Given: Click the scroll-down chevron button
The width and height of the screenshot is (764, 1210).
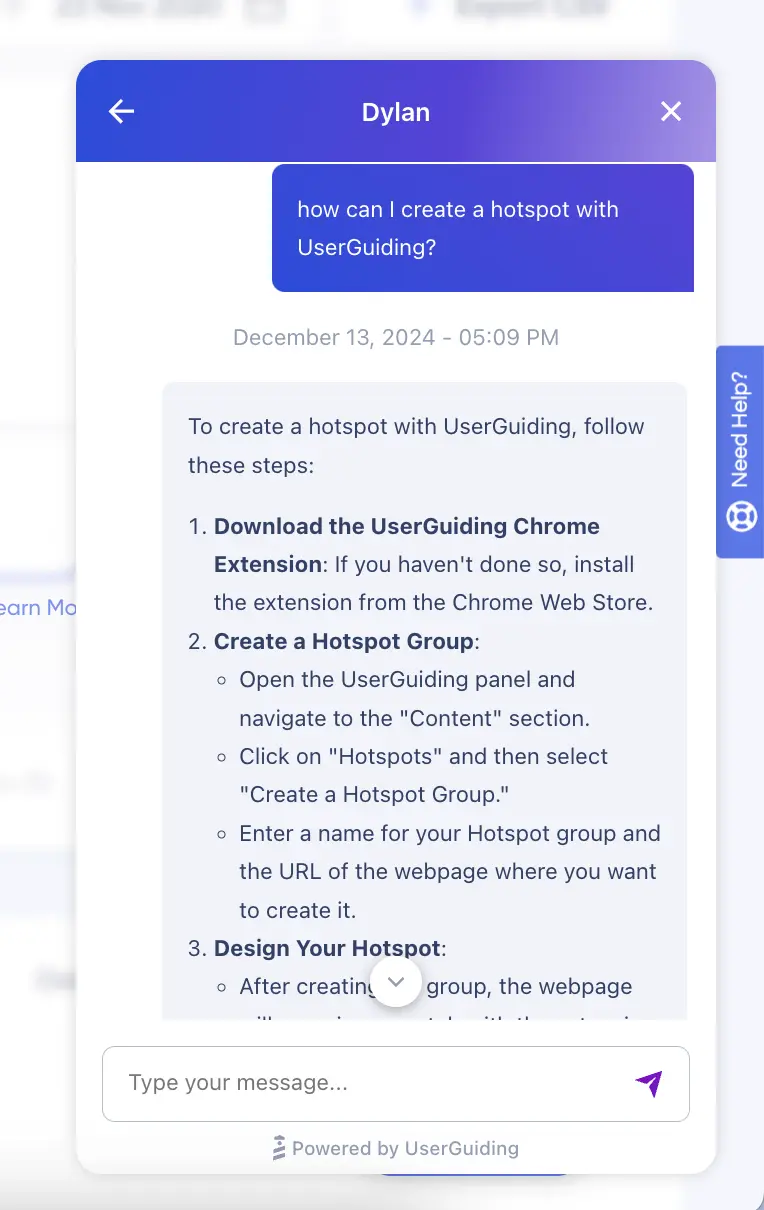Looking at the screenshot, I should pyautogui.click(x=396, y=982).
